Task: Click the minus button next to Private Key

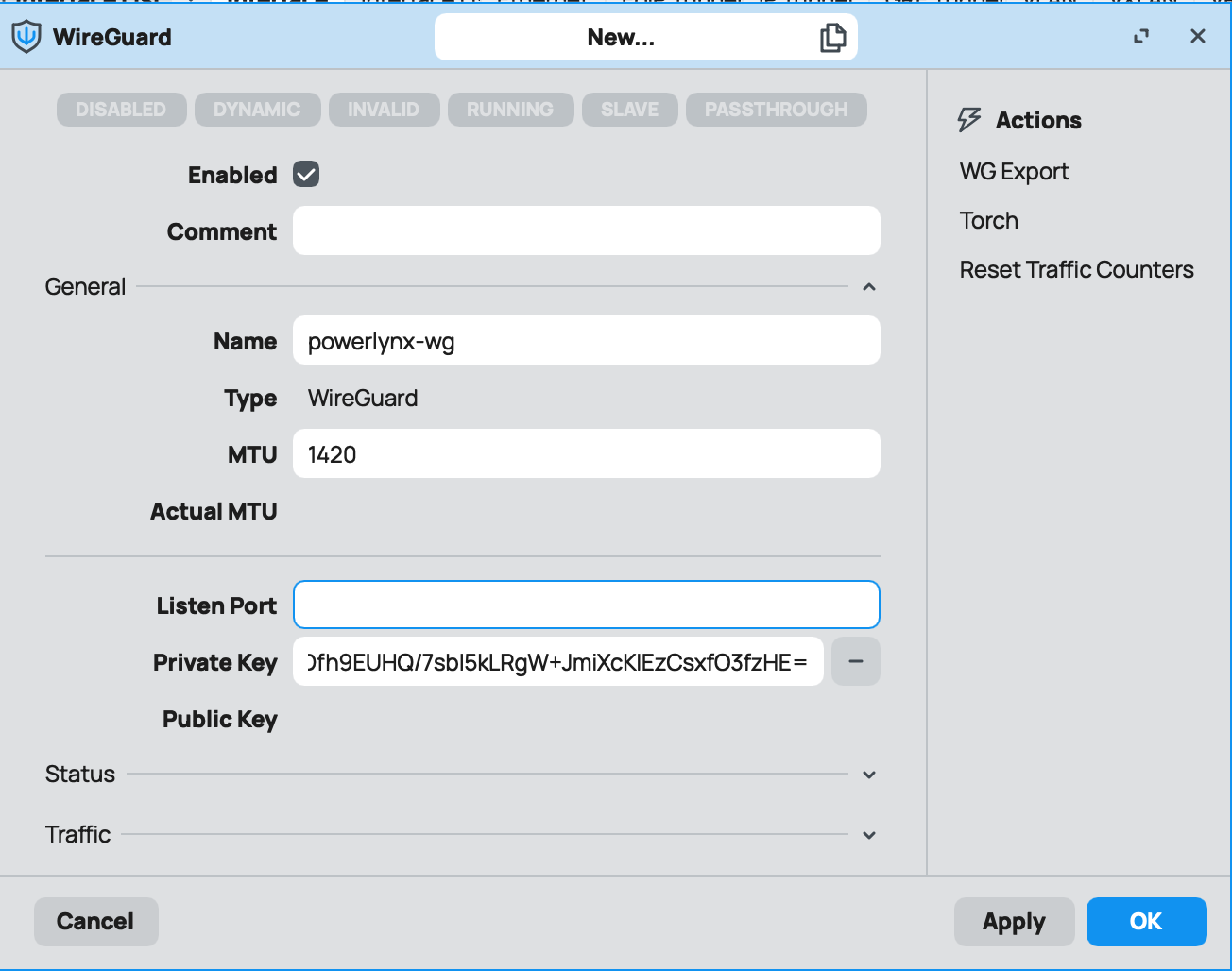Action: tap(856, 661)
